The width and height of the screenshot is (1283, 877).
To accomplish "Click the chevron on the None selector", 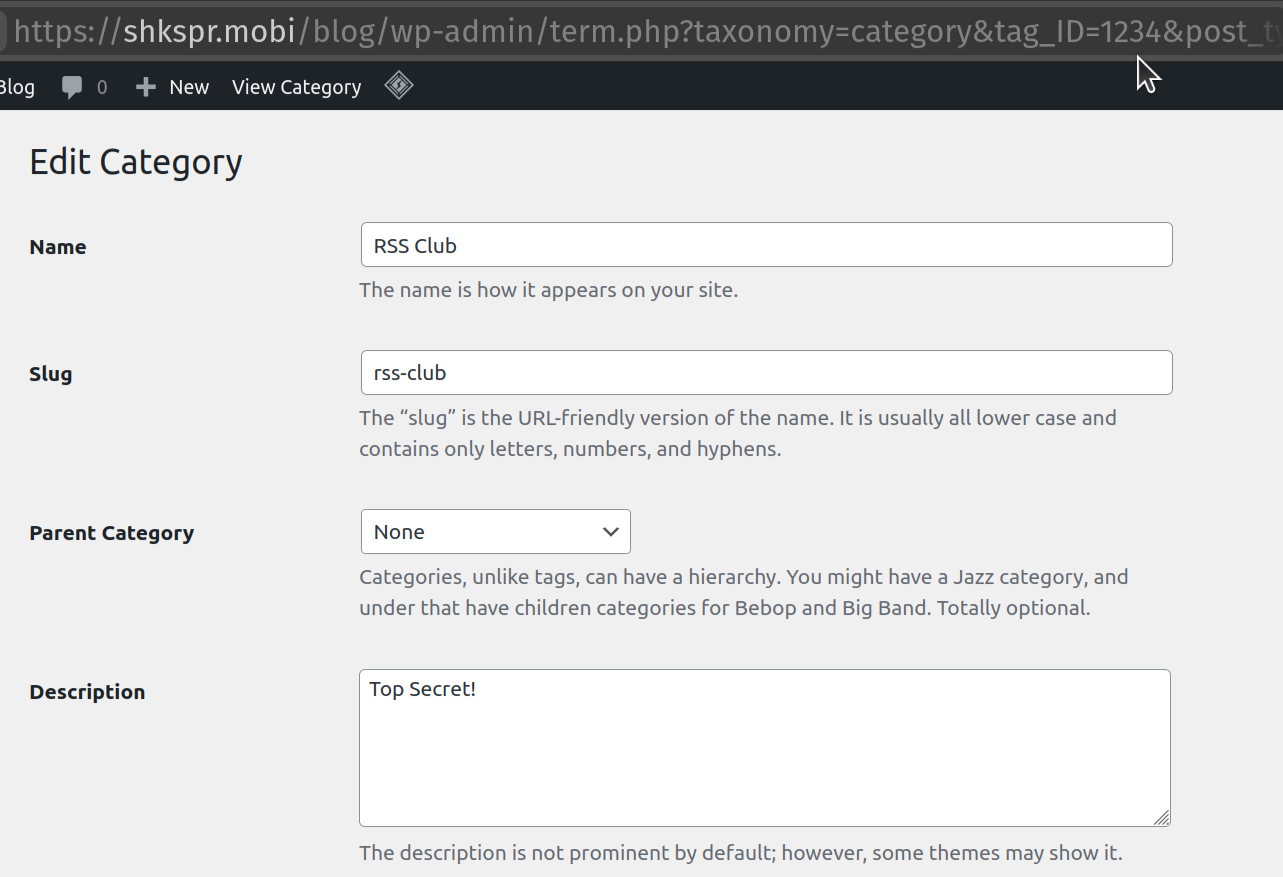I will 611,531.
